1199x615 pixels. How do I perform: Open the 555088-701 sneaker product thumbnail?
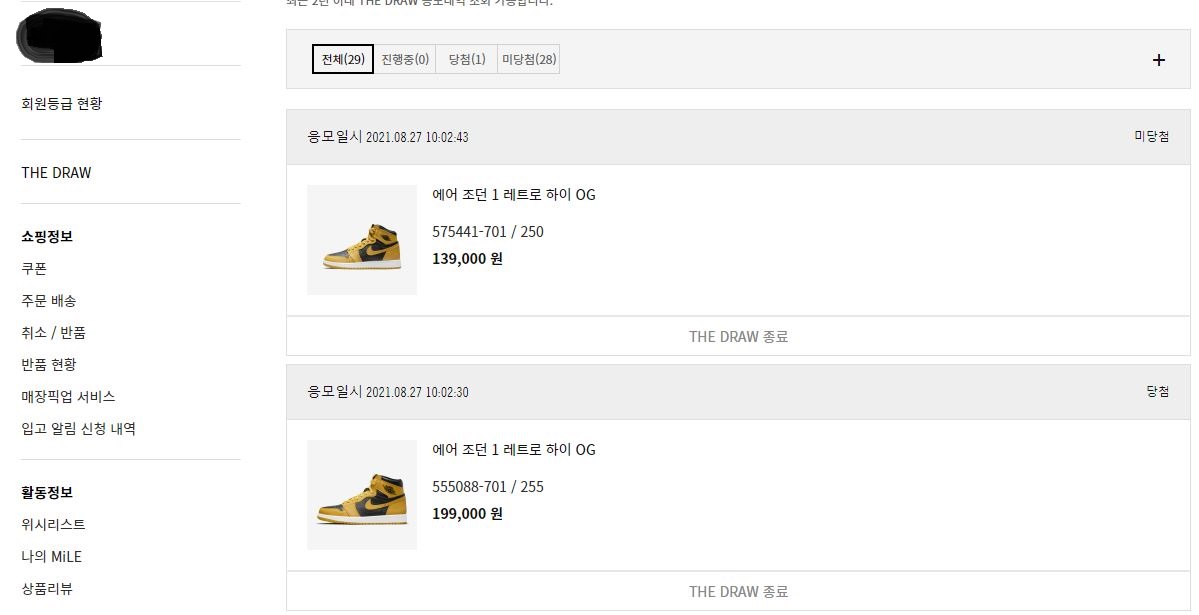point(362,495)
